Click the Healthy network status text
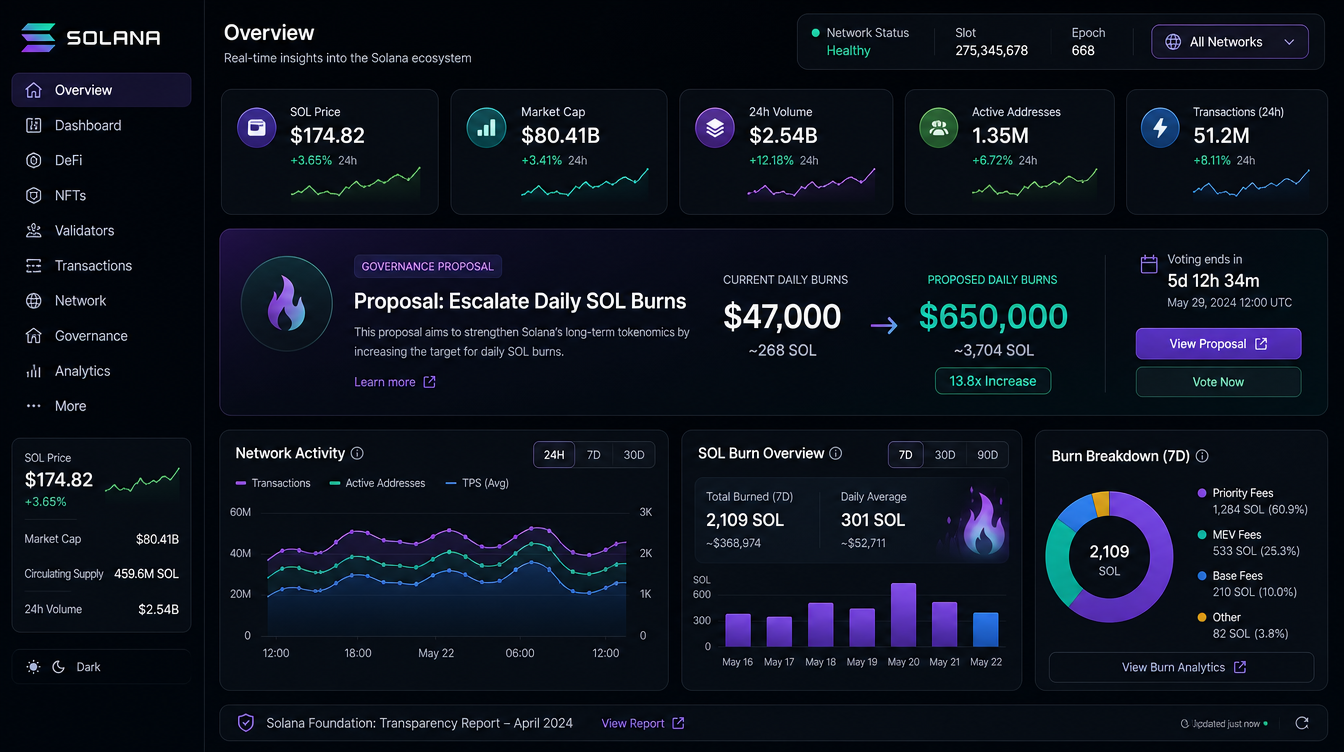Image resolution: width=1344 pixels, height=752 pixels. 848,51
